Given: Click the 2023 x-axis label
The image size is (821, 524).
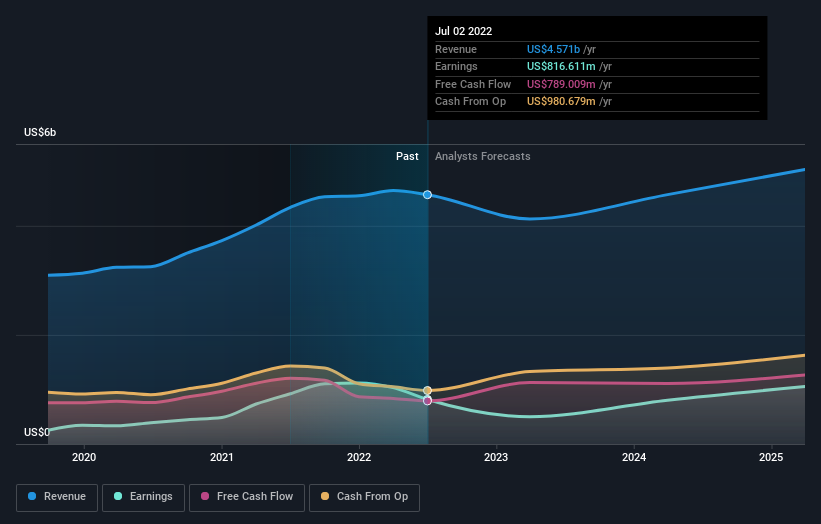Looking at the screenshot, I should point(496,458).
